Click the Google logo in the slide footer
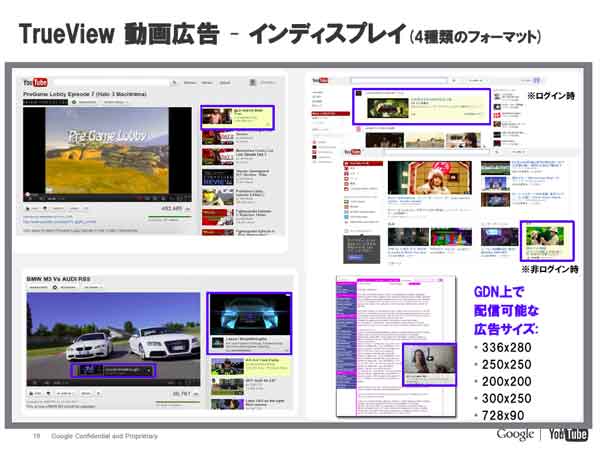 (x=515, y=434)
